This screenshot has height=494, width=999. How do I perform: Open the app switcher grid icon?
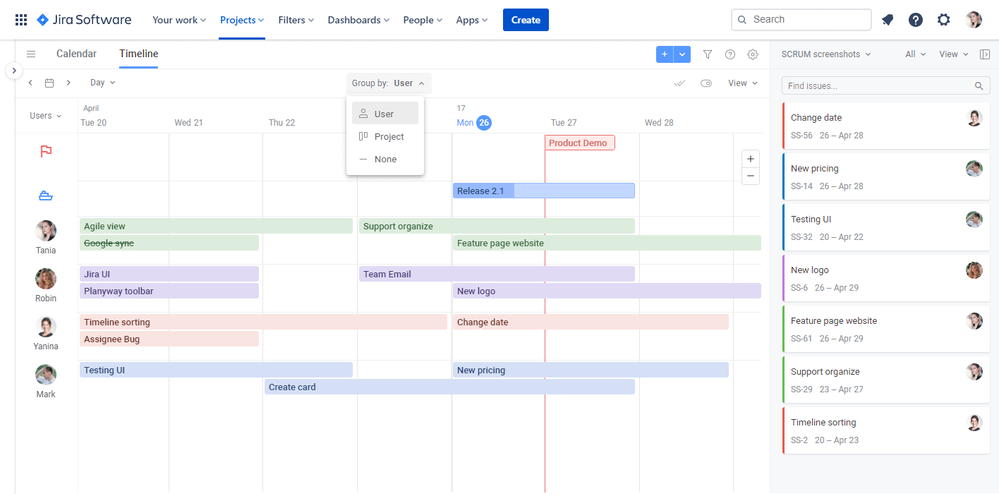pos(21,20)
